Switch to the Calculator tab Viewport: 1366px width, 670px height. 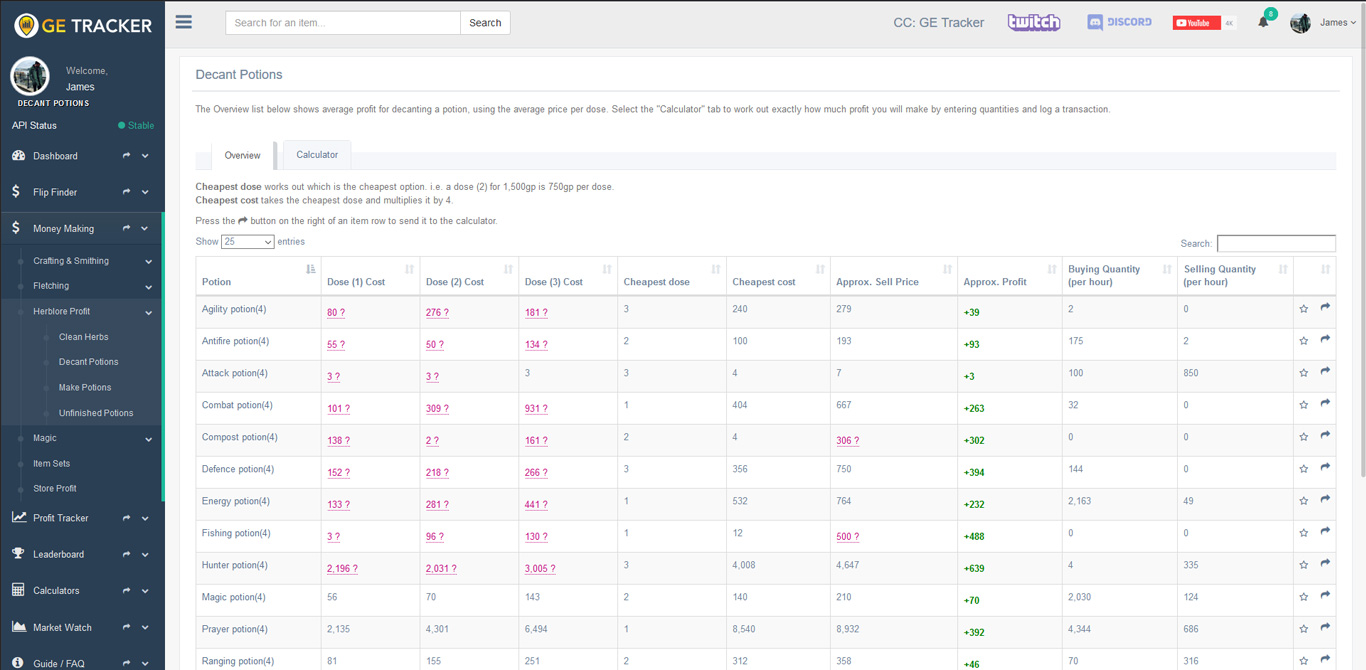click(317, 155)
